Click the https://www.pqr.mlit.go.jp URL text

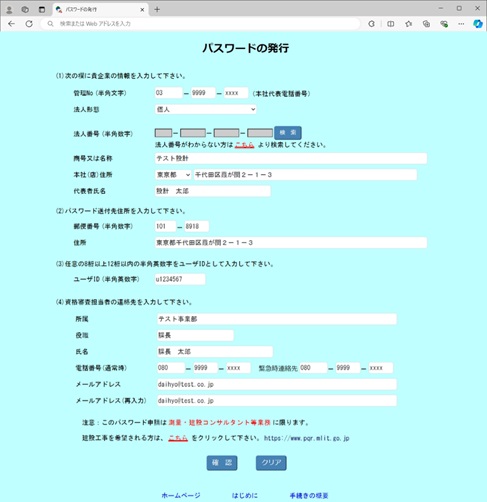(307, 438)
